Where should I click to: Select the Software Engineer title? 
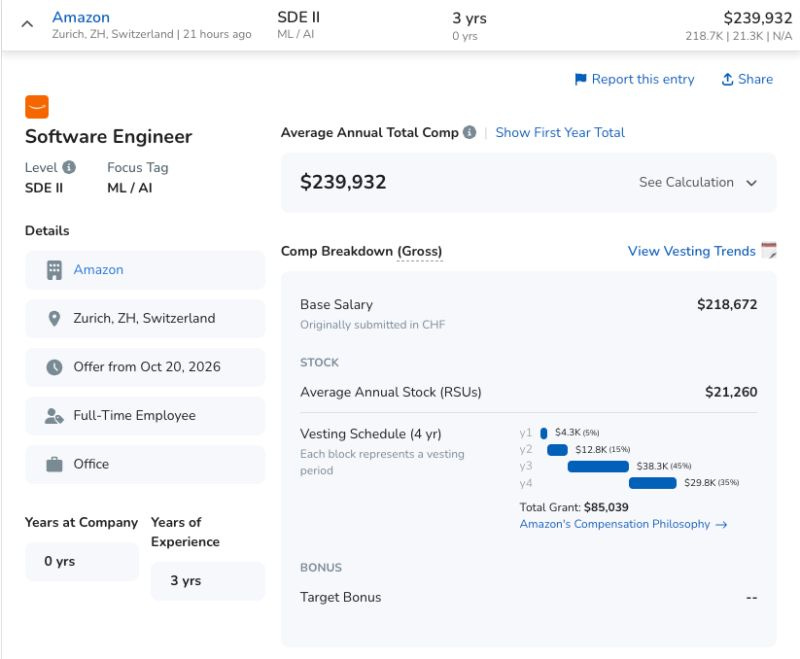109,137
